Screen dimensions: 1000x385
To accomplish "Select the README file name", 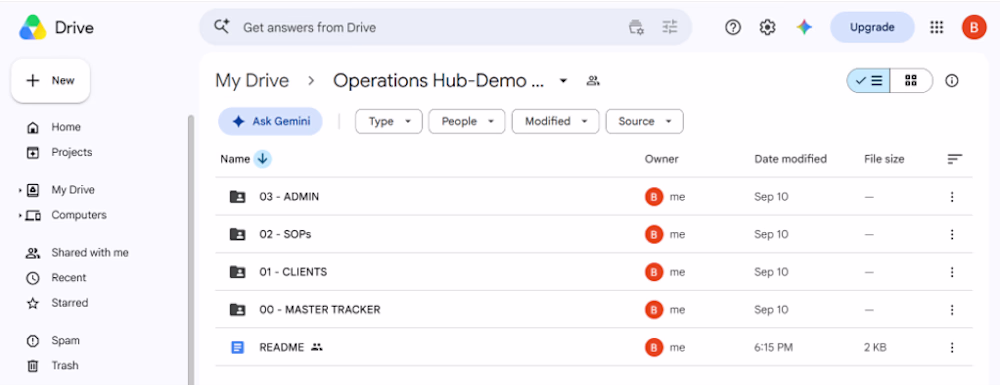I will point(281,347).
